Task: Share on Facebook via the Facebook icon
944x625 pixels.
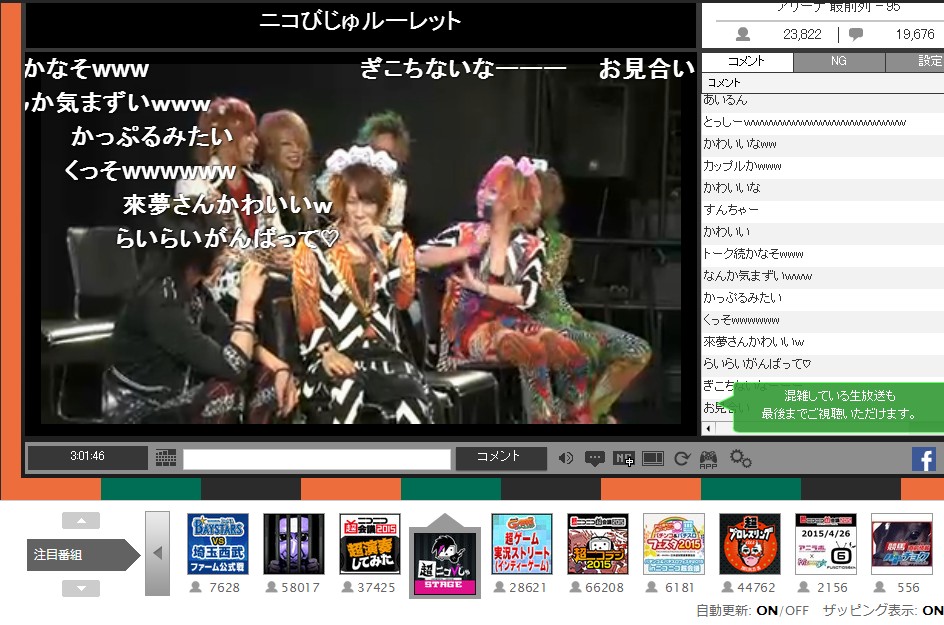Action: pos(924,459)
